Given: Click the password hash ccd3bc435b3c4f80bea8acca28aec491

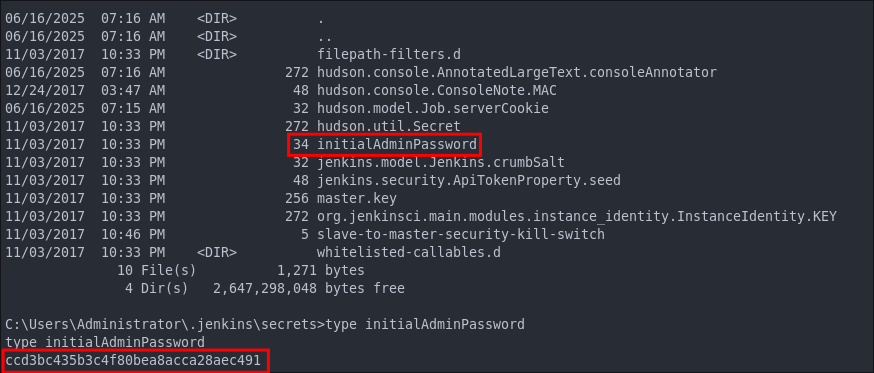Looking at the screenshot, I should pos(133,360).
